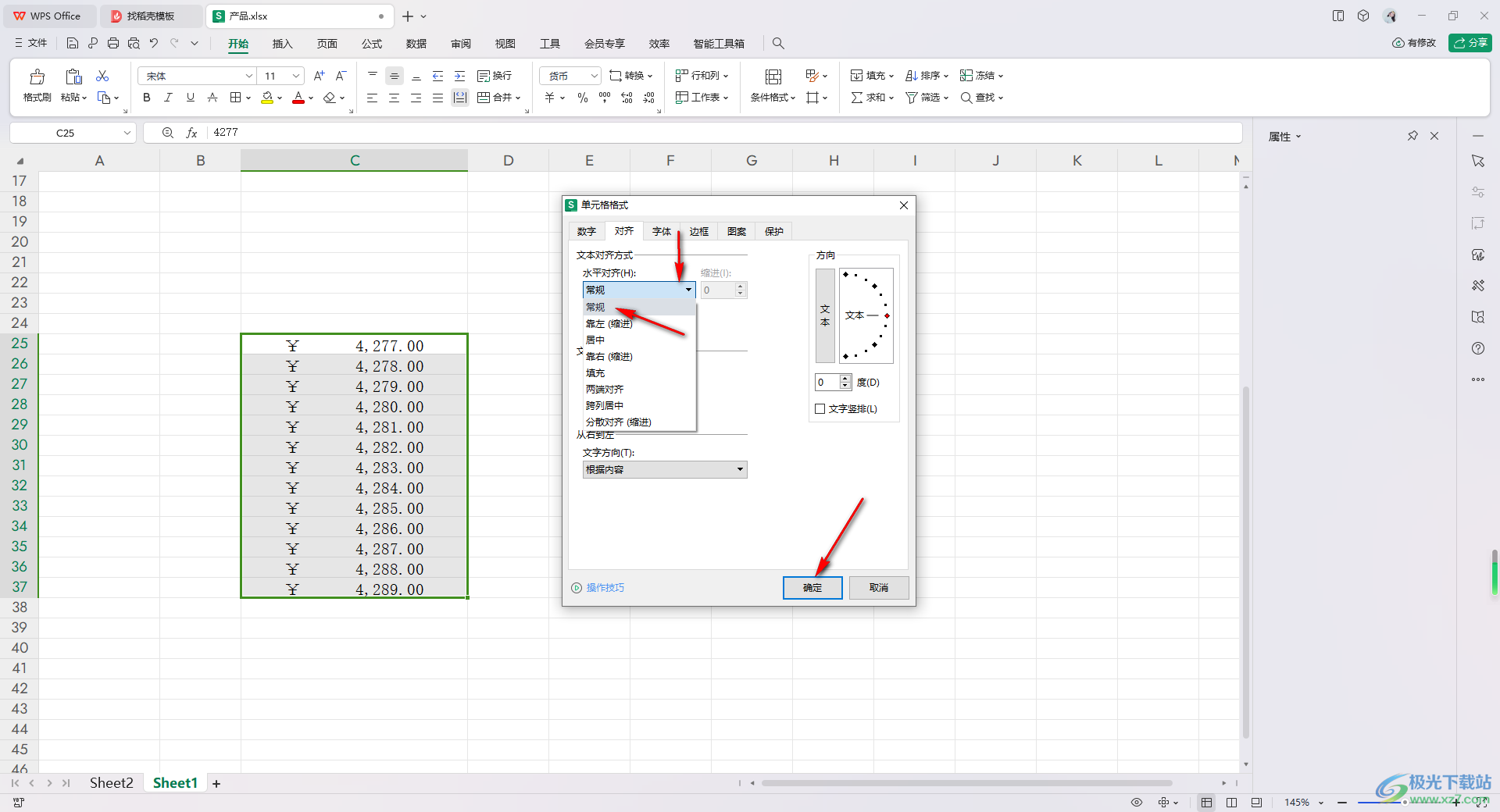Screen dimensions: 1500x812
Task: Click the search magnifier icon in ribbon
Action: [778, 44]
